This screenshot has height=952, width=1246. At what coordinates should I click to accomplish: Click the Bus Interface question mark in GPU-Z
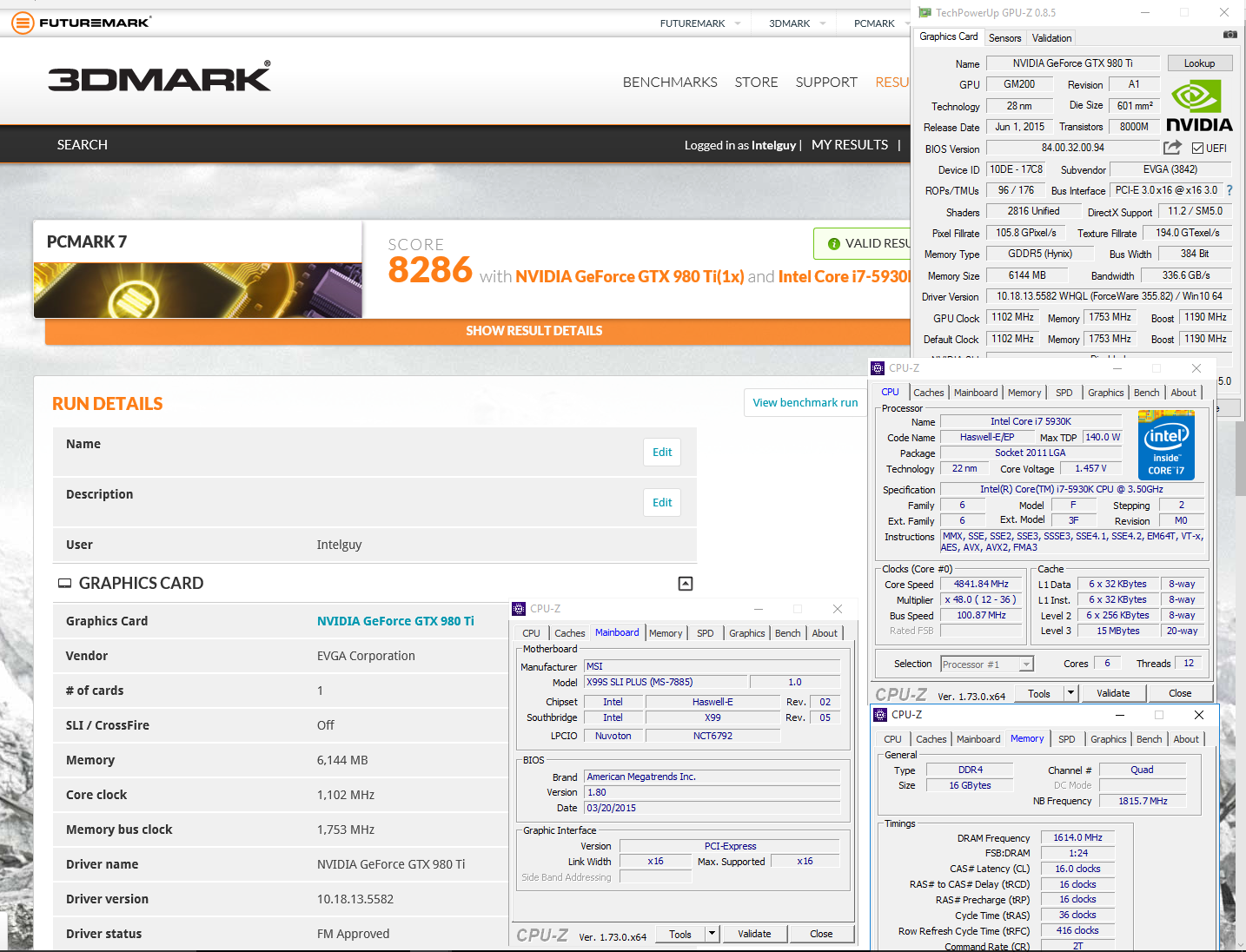(x=1229, y=190)
